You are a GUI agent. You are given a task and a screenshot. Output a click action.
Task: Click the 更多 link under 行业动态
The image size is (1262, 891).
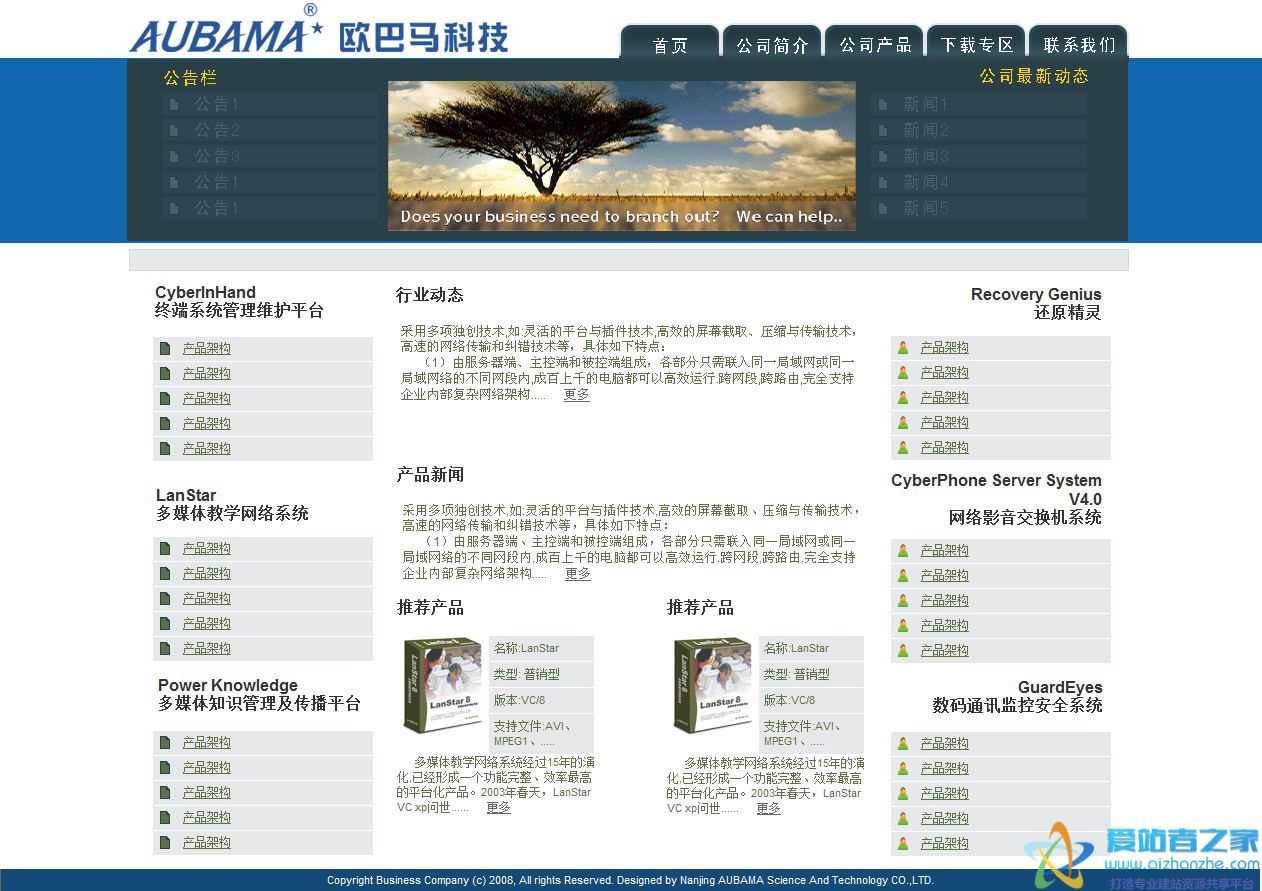577,395
